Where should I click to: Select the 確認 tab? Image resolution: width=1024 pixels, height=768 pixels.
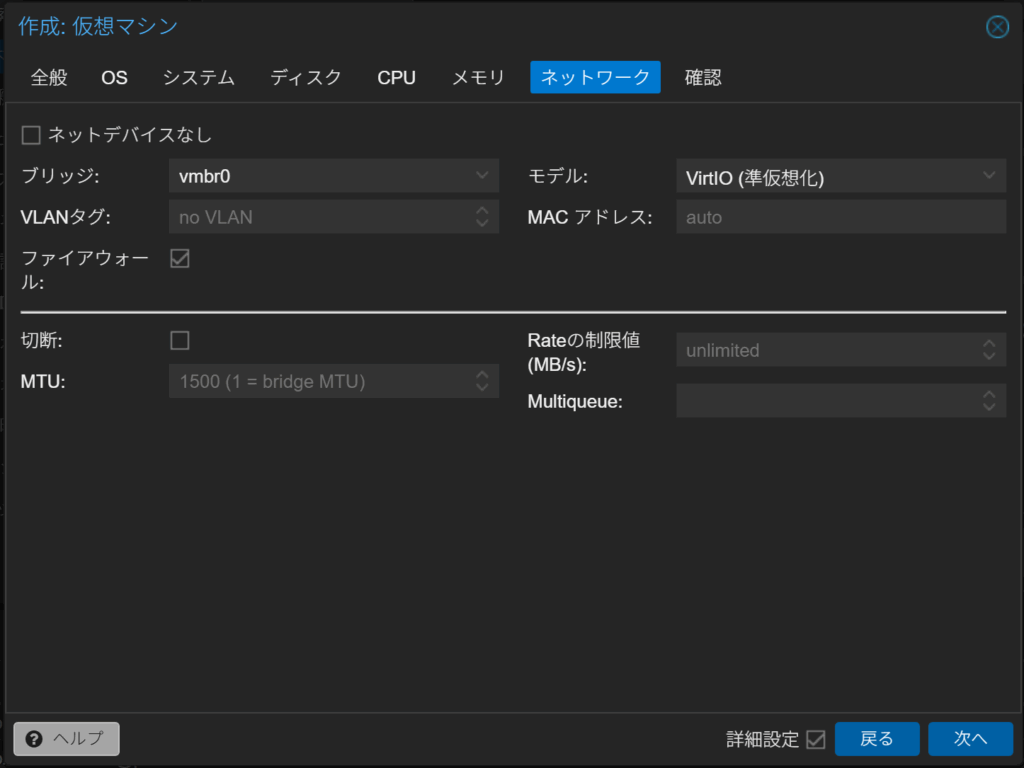(x=703, y=78)
